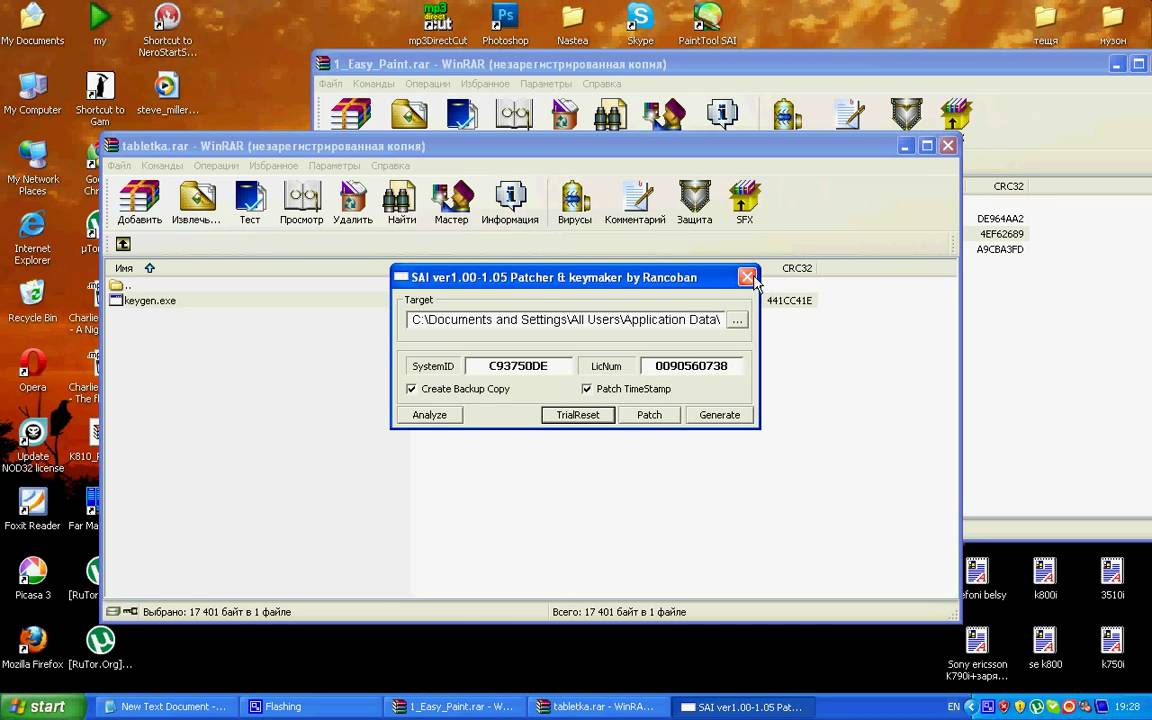1152x720 pixels.
Task: Open PaintTool SAI desktop shortcut
Action: coord(707,25)
